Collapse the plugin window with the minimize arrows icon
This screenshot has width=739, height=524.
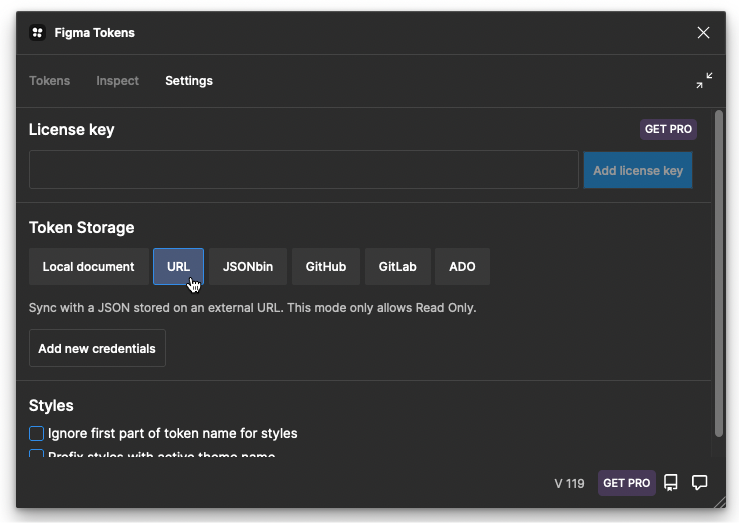point(704,81)
